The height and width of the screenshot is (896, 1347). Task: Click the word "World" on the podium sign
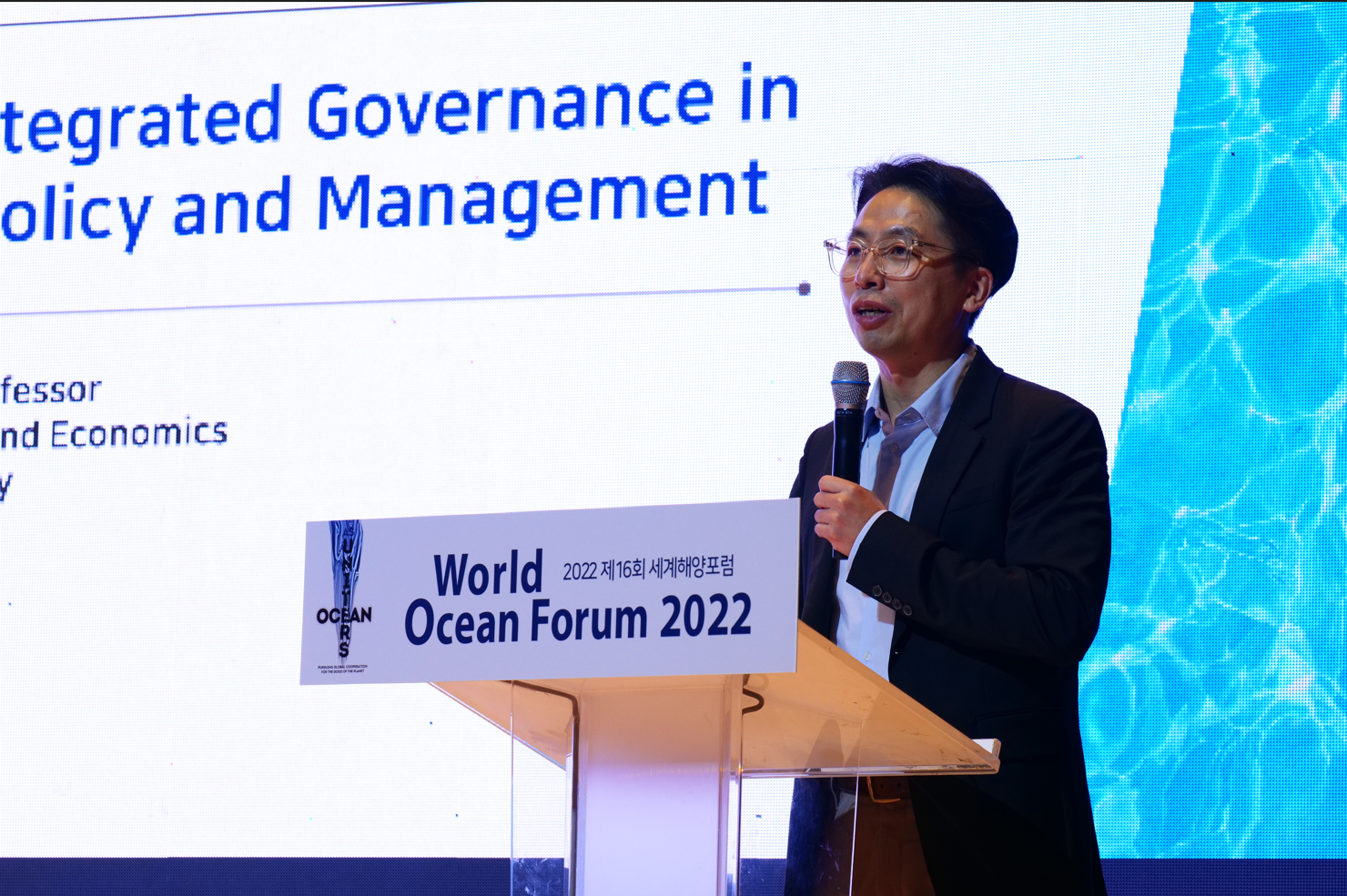coord(488,574)
